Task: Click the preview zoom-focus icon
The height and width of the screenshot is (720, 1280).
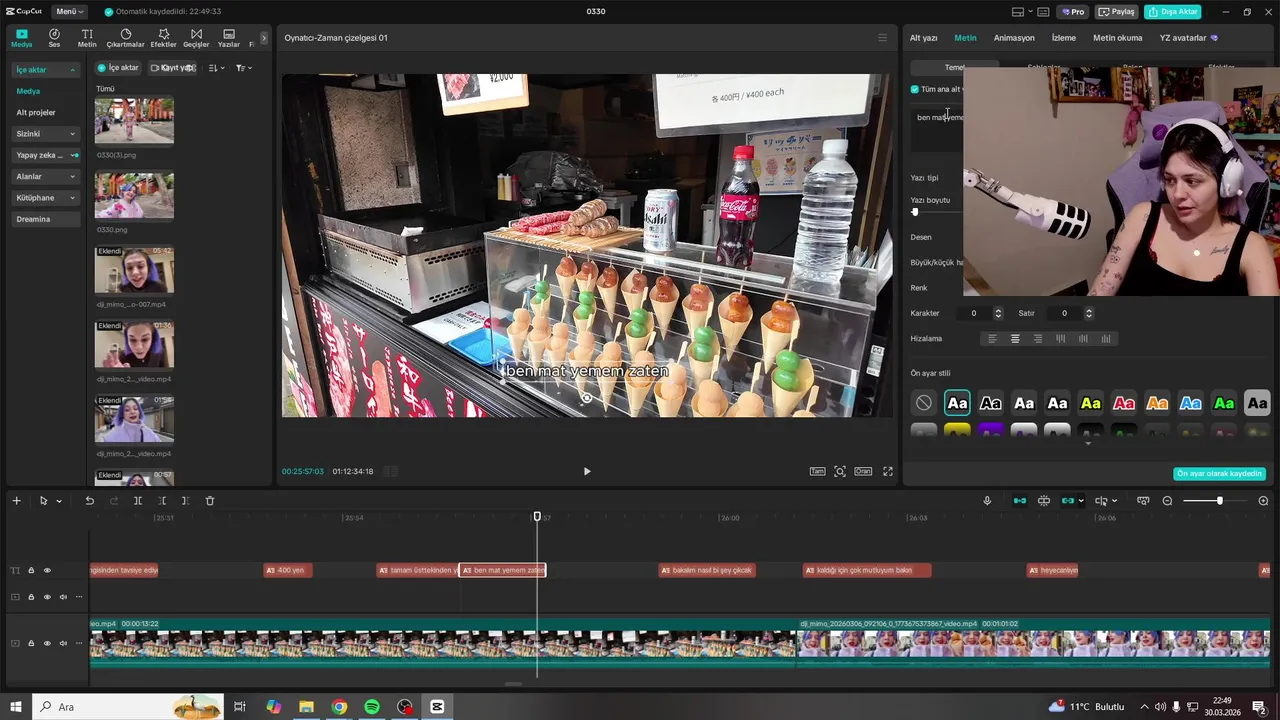Action: (x=840, y=471)
